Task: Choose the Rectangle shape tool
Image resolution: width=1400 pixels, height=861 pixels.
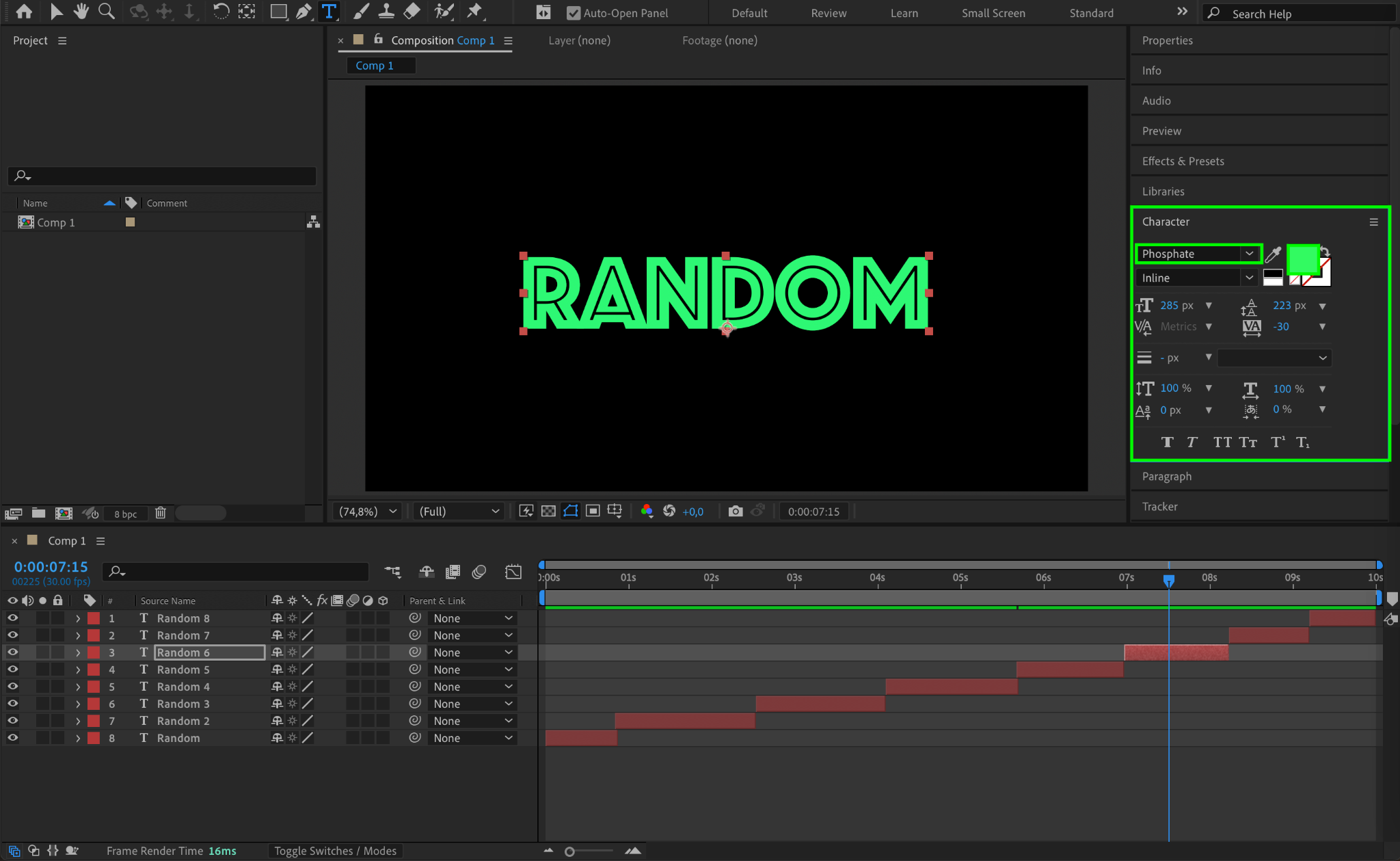Action: coord(278,12)
